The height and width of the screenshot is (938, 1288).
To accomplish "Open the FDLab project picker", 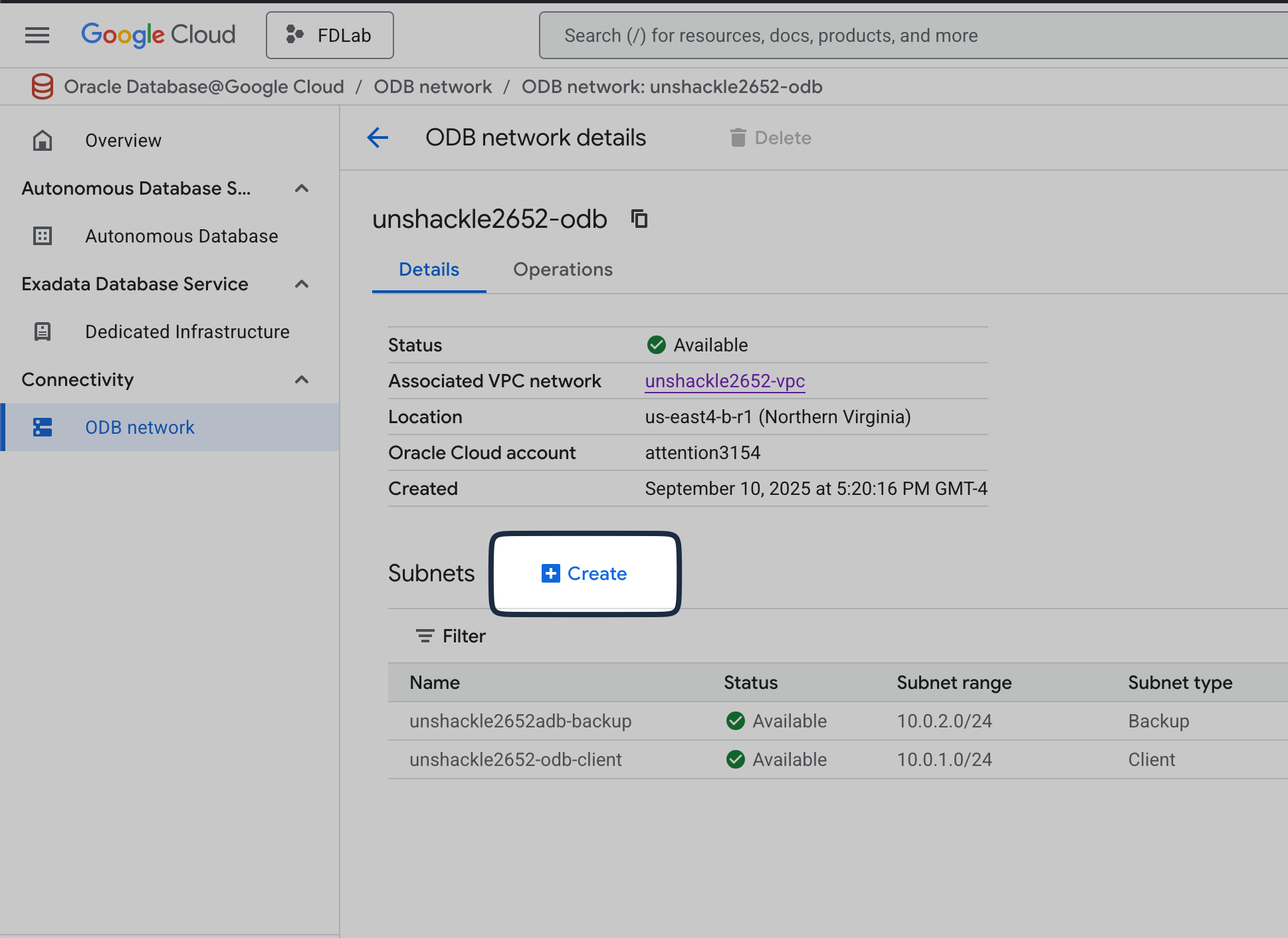I will click(x=330, y=35).
